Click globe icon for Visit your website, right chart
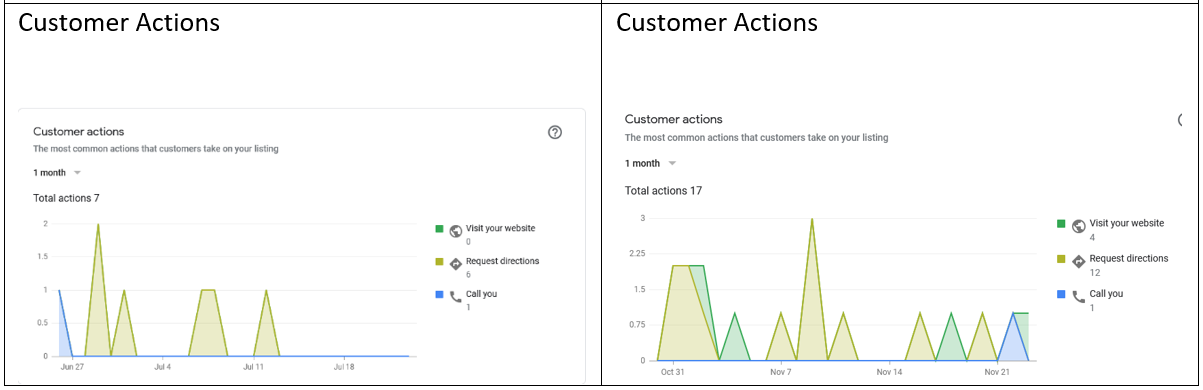The width and height of the screenshot is (1203, 390). 1079,226
